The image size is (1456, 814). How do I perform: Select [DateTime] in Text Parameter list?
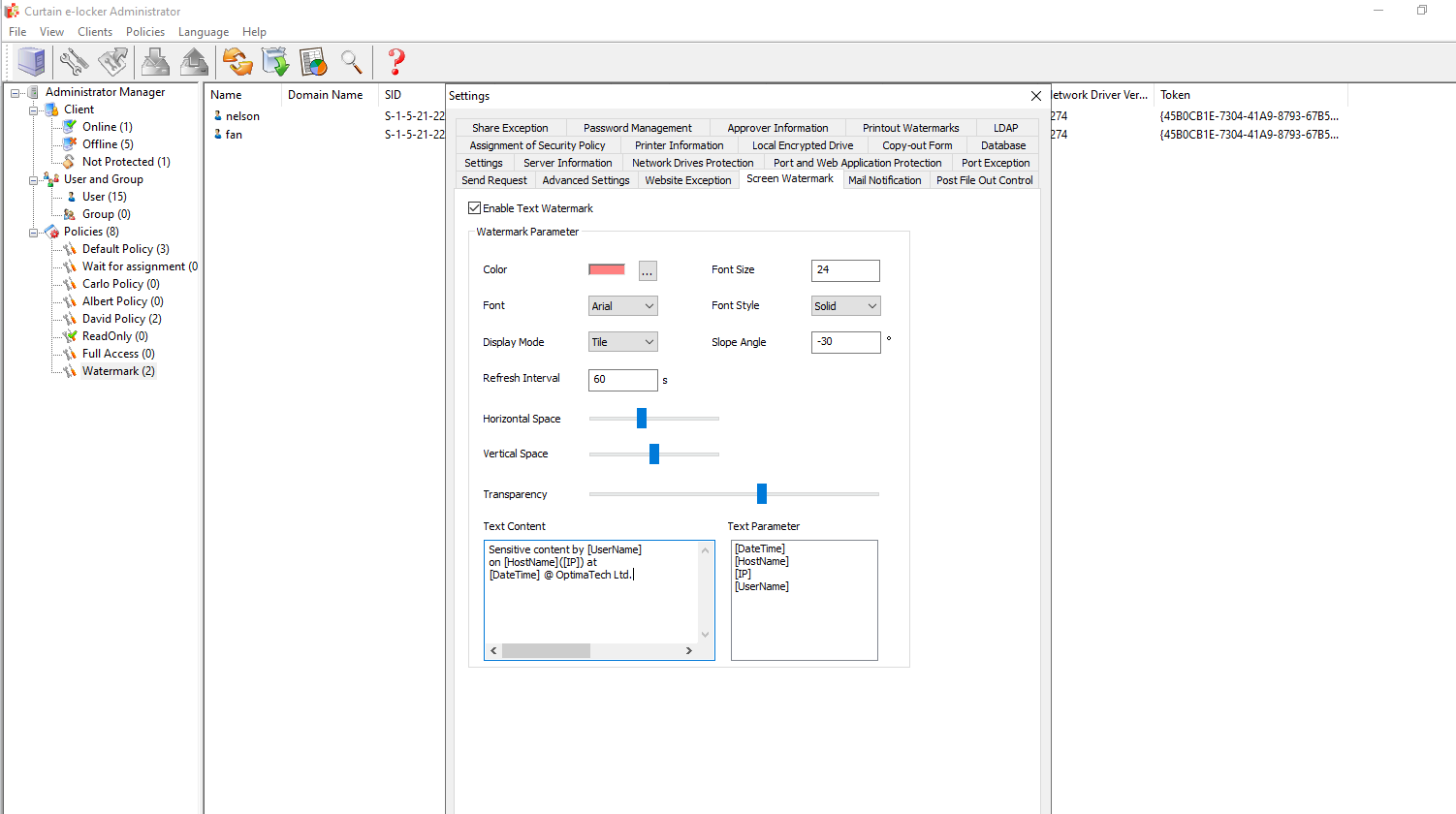click(760, 548)
